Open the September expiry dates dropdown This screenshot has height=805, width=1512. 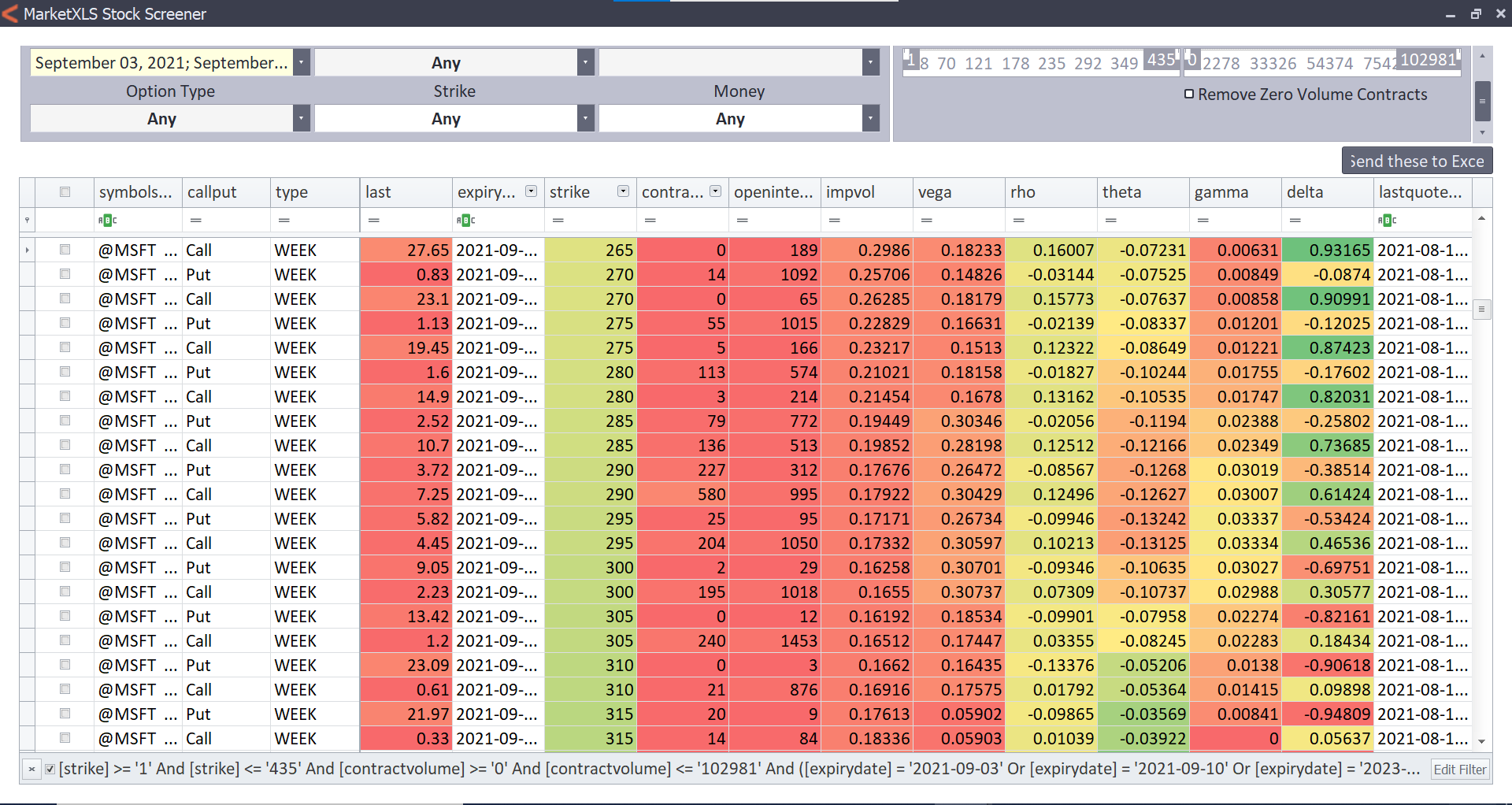[300, 61]
